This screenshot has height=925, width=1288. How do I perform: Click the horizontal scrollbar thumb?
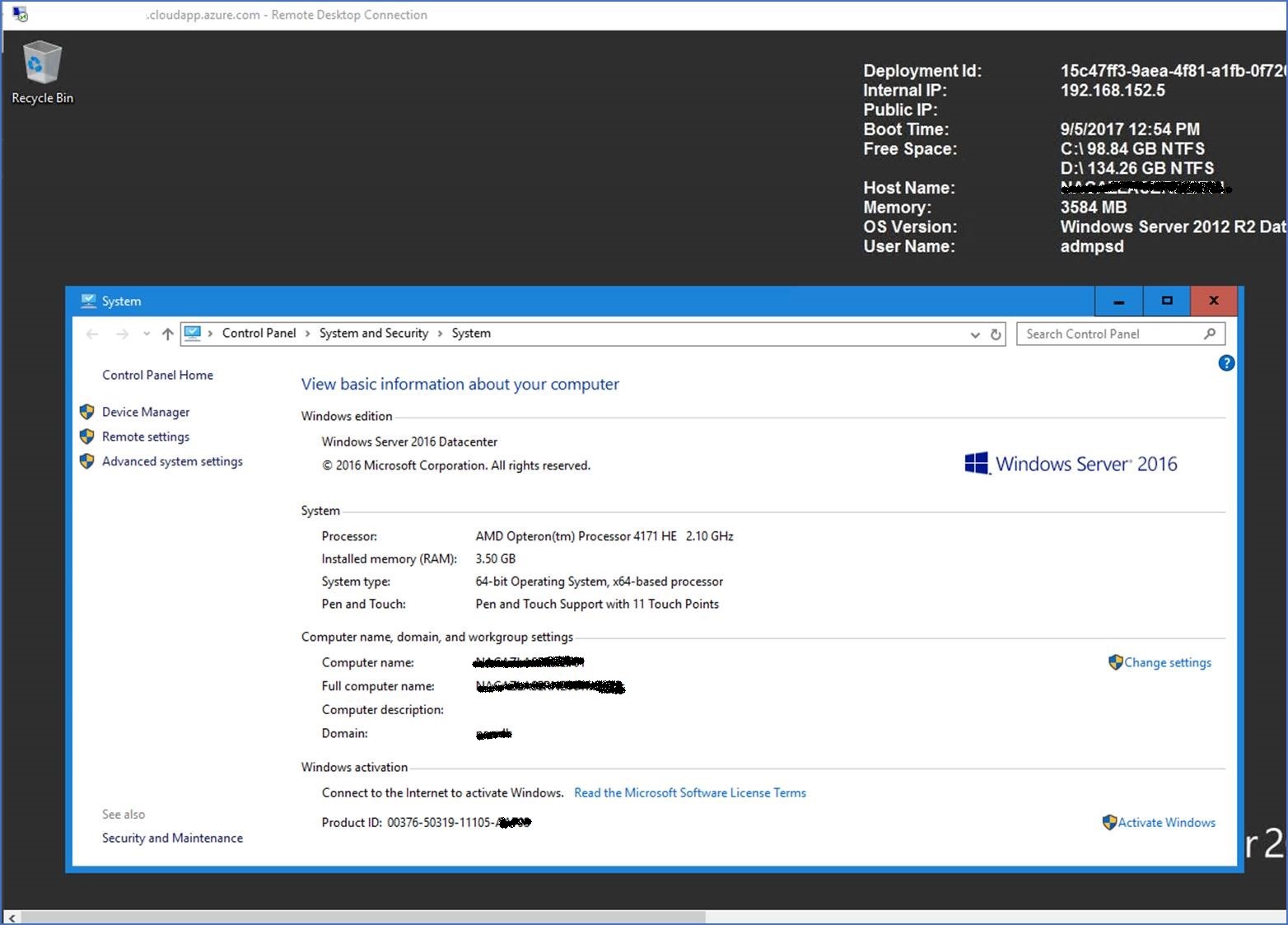(363, 917)
